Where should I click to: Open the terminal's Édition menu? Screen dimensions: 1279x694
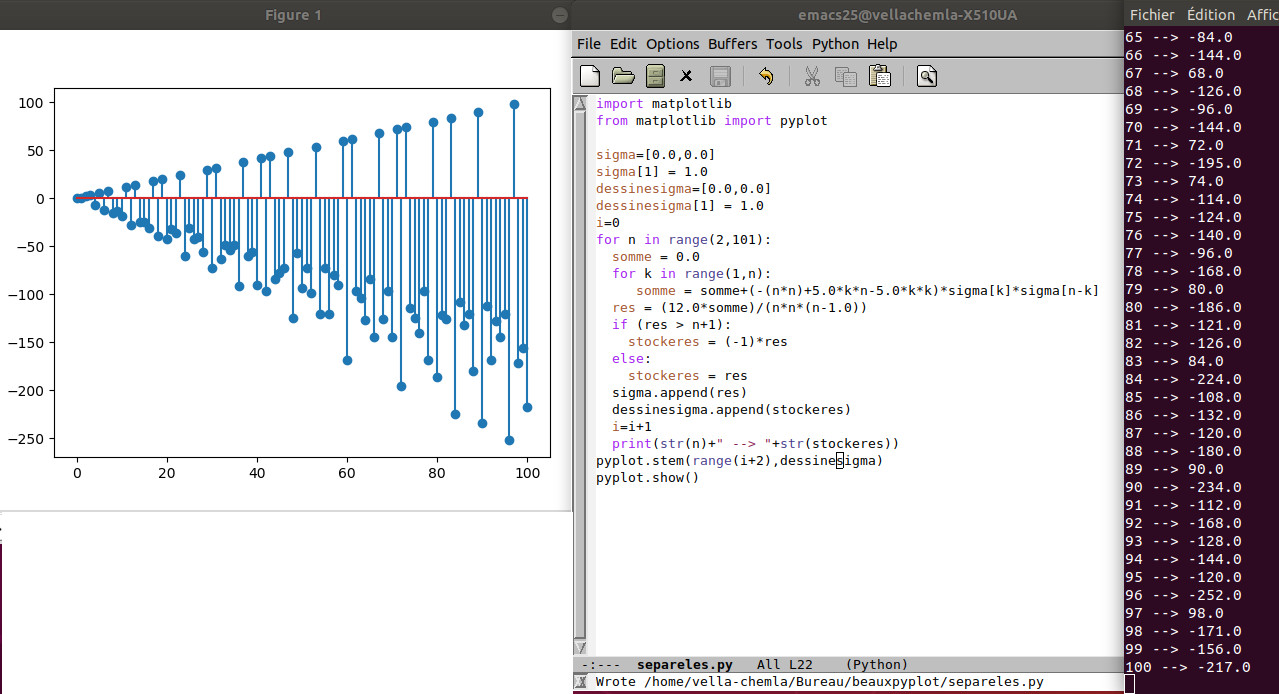click(x=1210, y=15)
